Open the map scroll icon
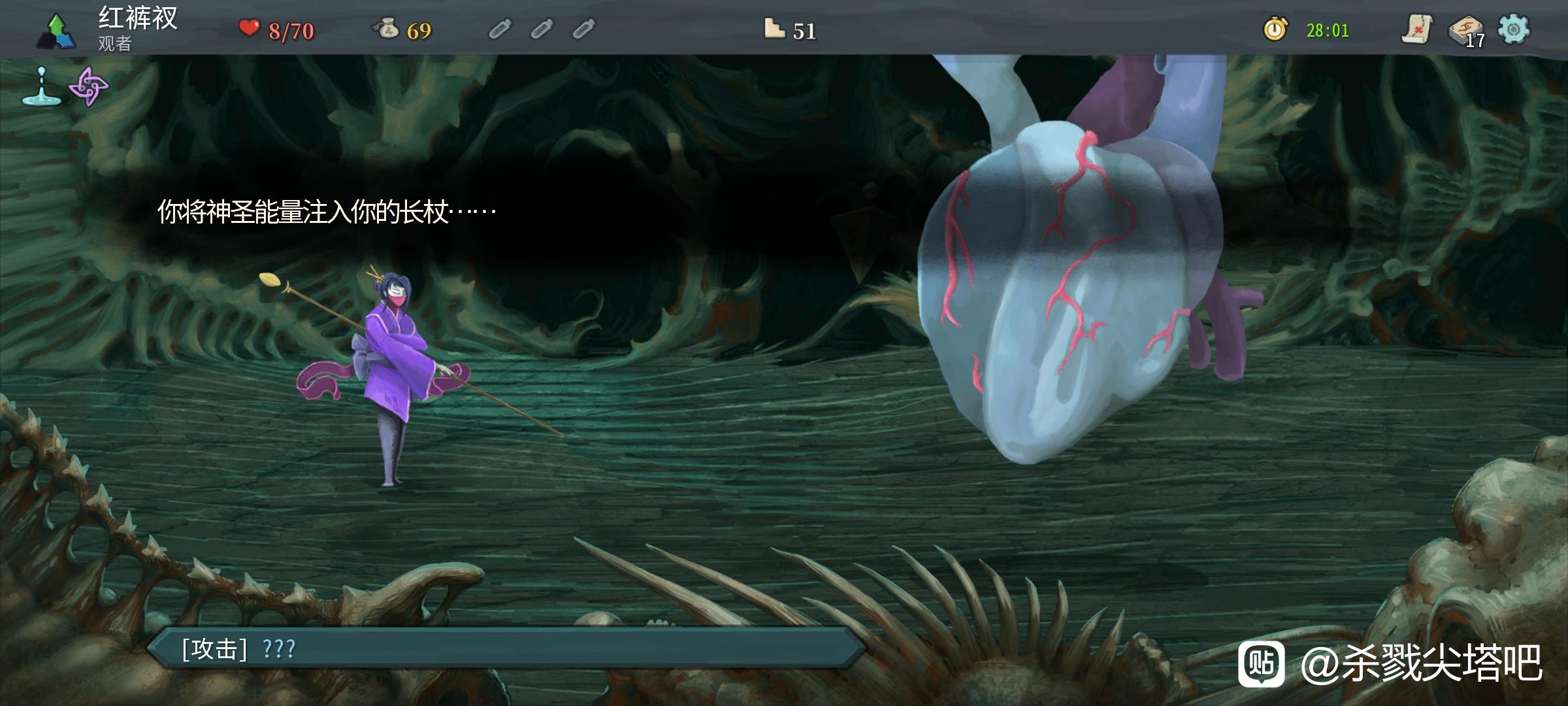This screenshot has width=1568, height=706. coord(1416,29)
